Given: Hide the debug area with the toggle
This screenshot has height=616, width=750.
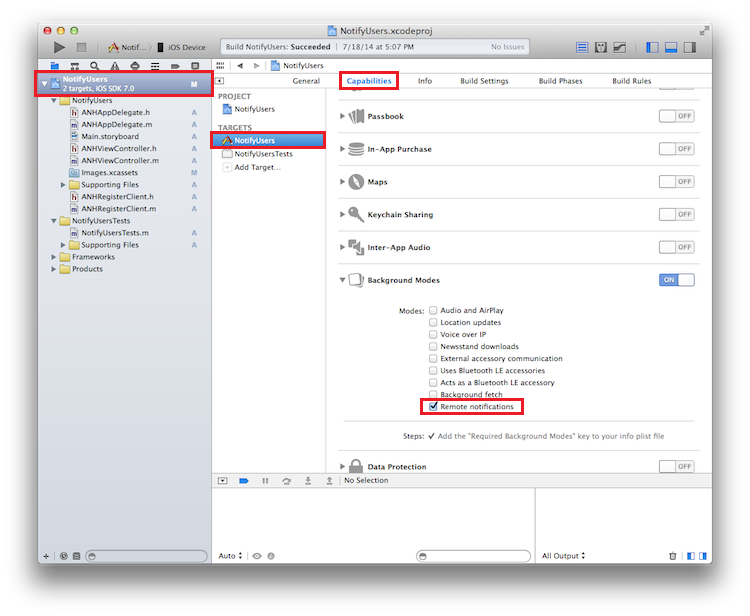Looking at the screenshot, I should pos(222,481).
